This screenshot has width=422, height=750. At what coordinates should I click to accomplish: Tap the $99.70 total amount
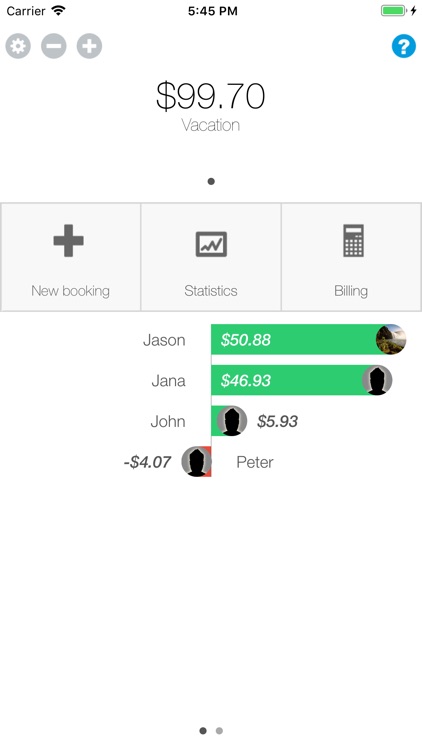pos(211,96)
